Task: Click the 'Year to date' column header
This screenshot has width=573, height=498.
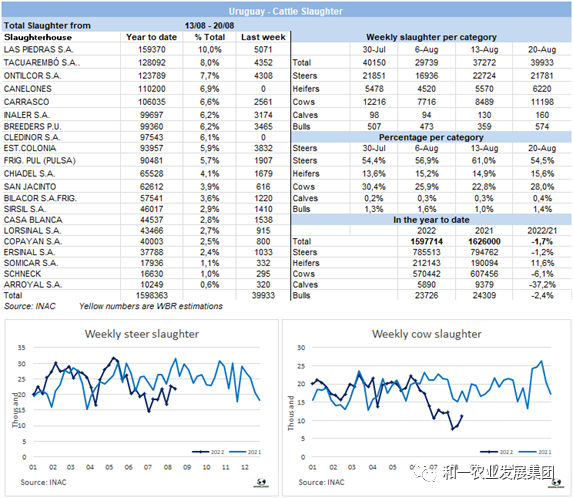Action: coord(151,37)
